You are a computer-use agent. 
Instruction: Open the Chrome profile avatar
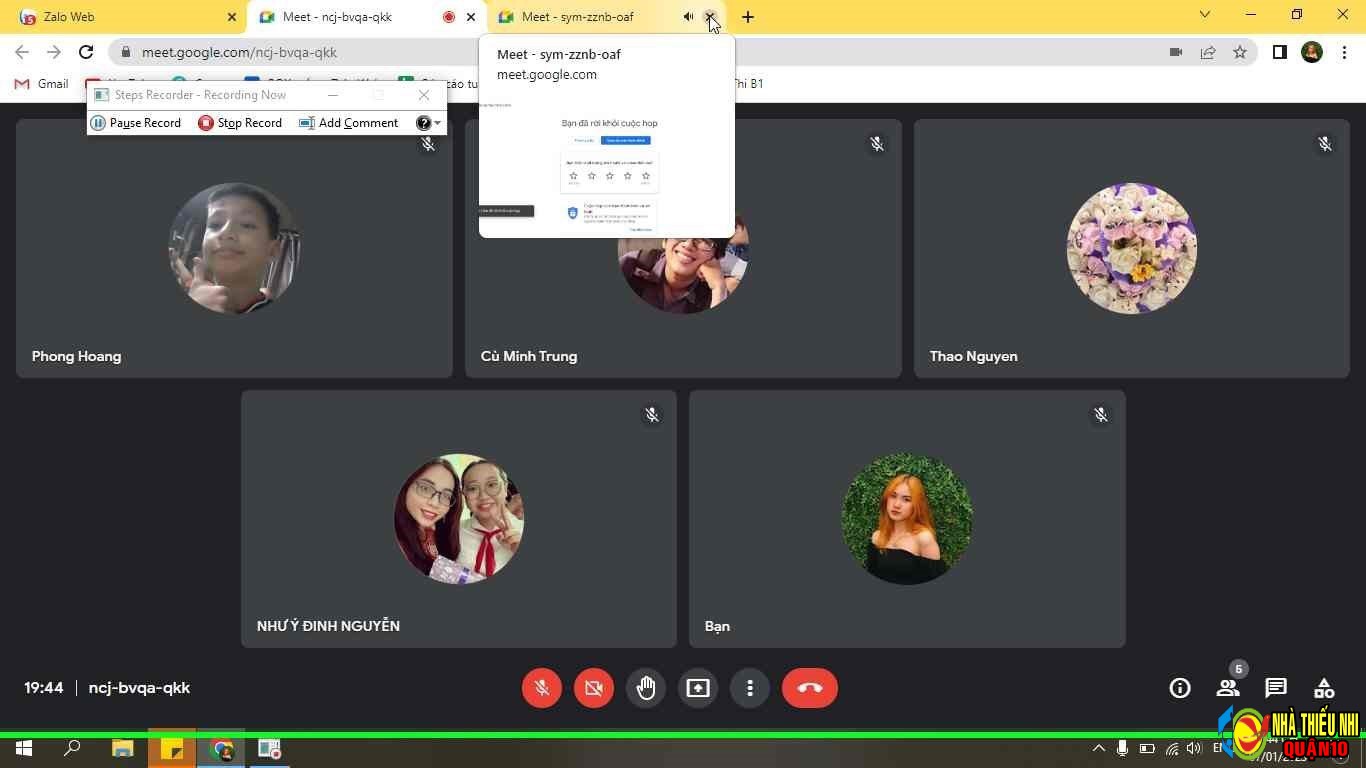pyautogui.click(x=1312, y=52)
